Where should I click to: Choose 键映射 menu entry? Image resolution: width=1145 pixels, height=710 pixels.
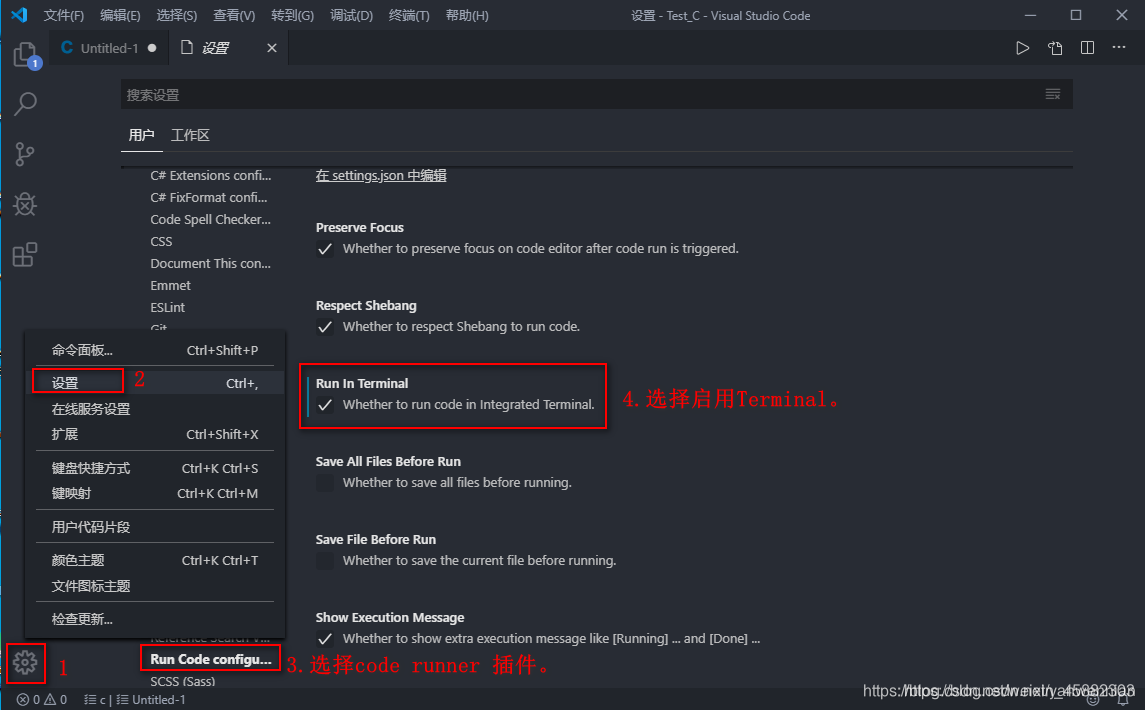[155, 494]
